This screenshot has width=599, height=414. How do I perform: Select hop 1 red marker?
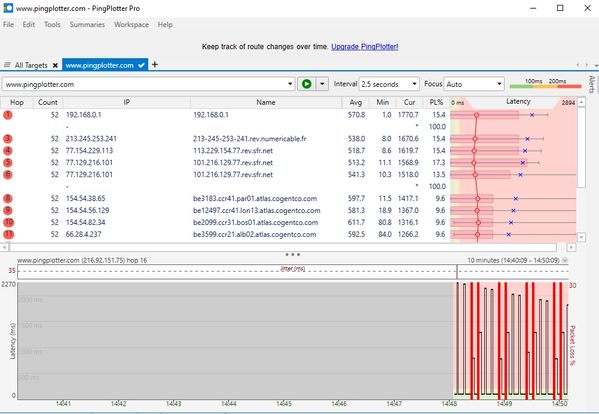(8, 115)
